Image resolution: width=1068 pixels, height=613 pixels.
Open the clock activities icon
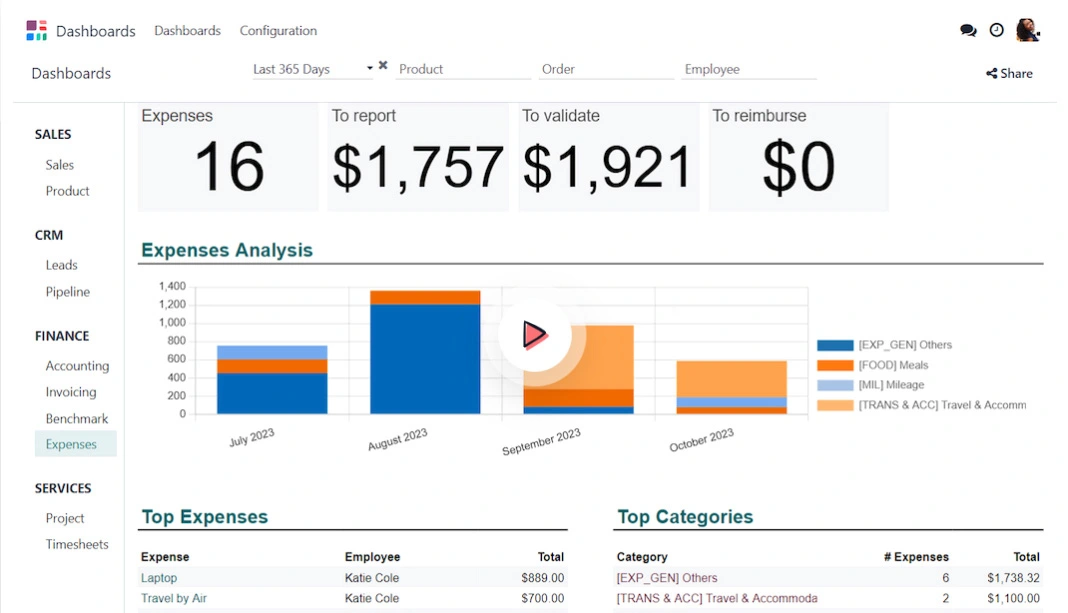(996, 30)
